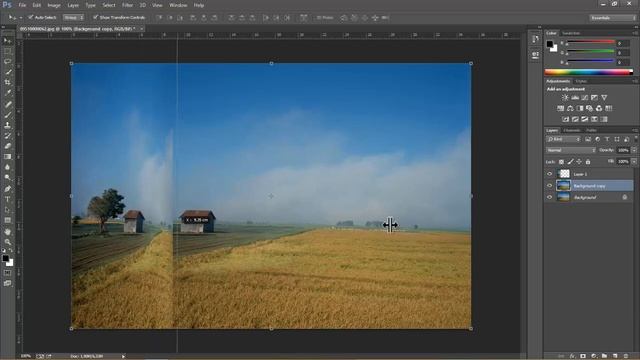This screenshot has width=640, height=360.
Task: Select the Rectangular Marquee tool
Action: coord(7,51)
